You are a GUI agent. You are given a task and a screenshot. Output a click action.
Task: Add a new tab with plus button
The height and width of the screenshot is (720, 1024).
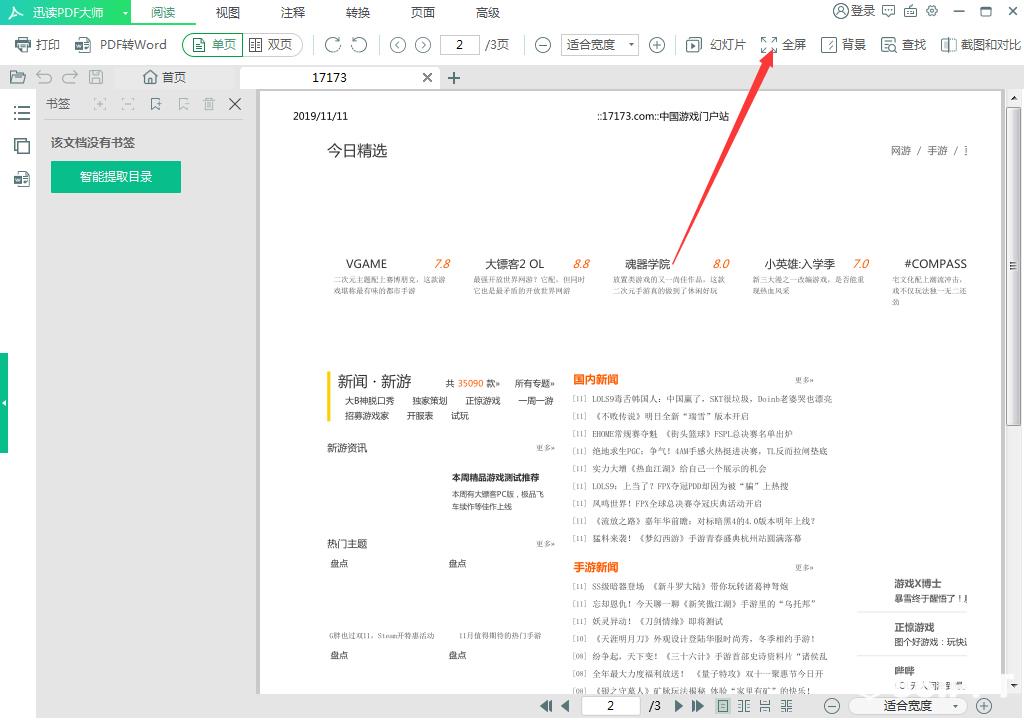(x=454, y=78)
